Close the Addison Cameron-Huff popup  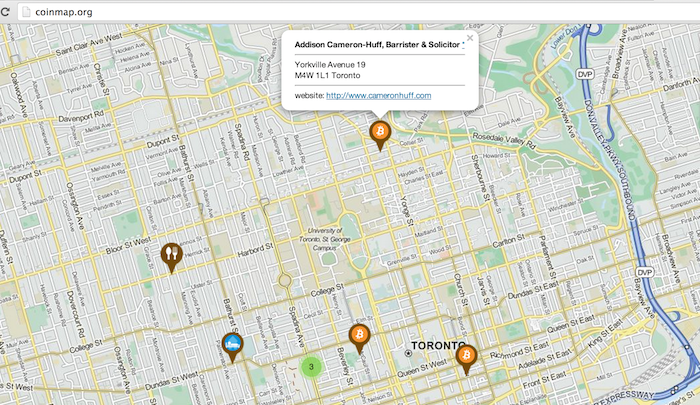pos(470,38)
